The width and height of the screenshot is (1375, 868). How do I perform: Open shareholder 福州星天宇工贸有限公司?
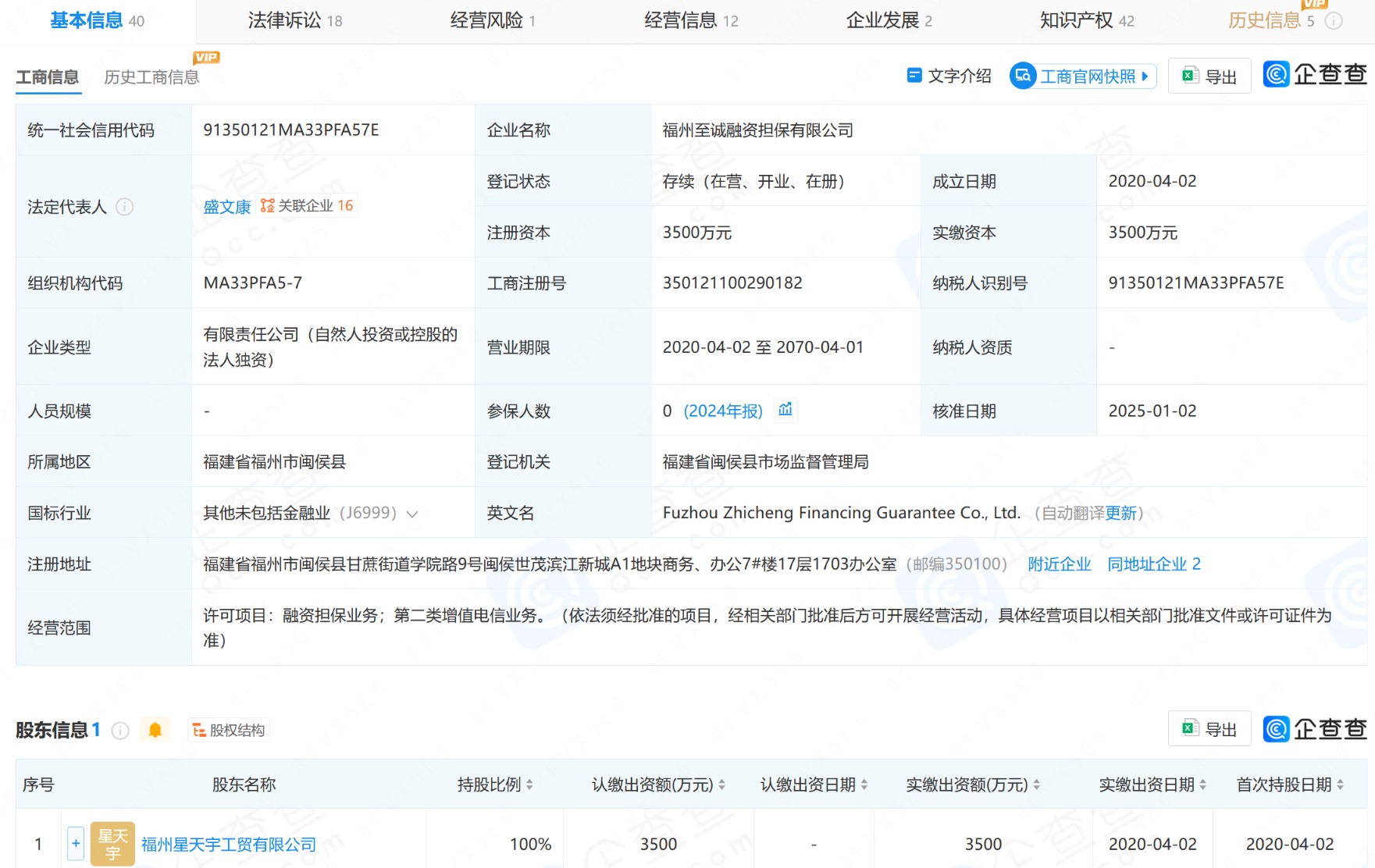tap(229, 845)
